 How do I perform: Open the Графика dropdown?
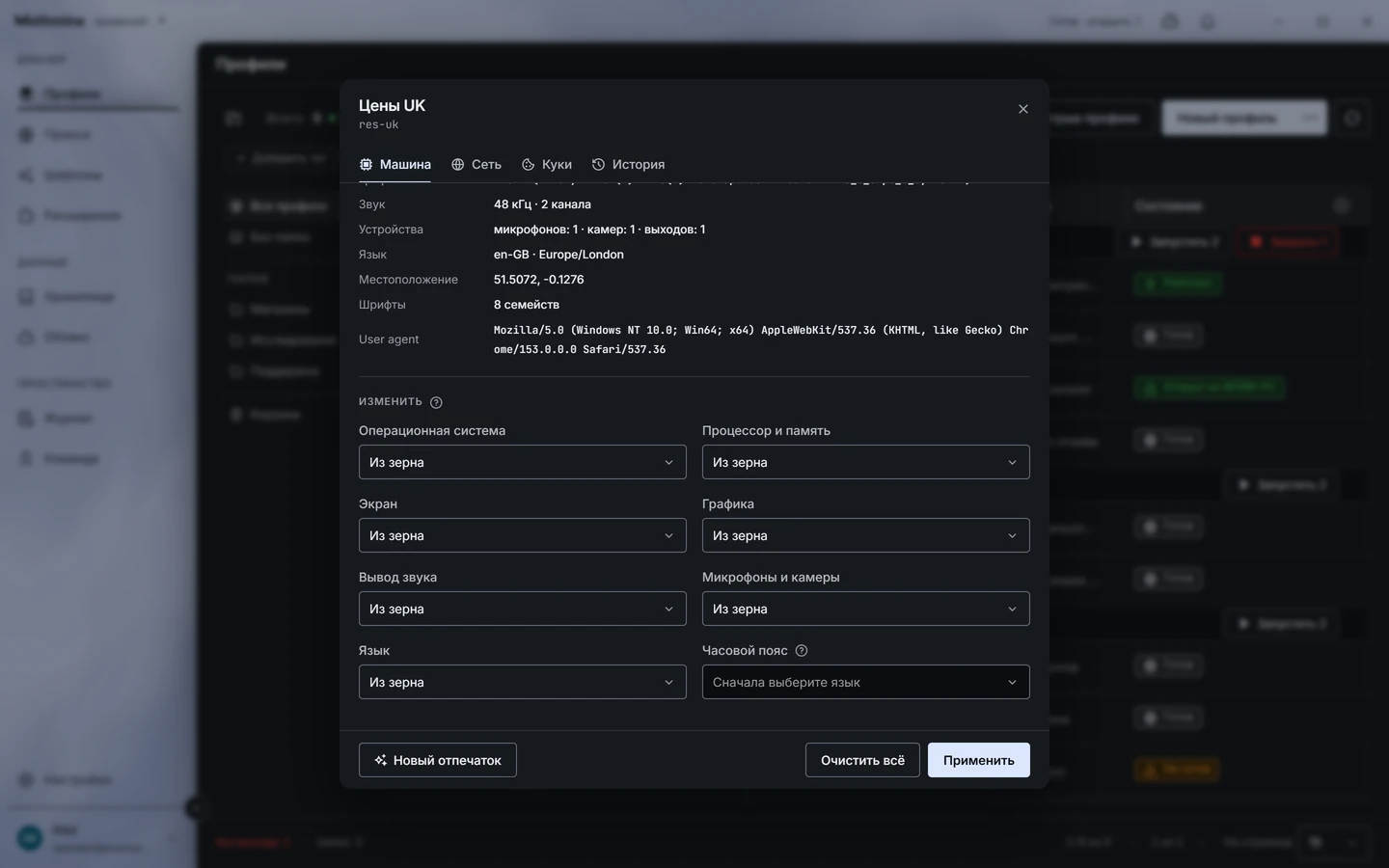pyautogui.click(x=866, y=535)
